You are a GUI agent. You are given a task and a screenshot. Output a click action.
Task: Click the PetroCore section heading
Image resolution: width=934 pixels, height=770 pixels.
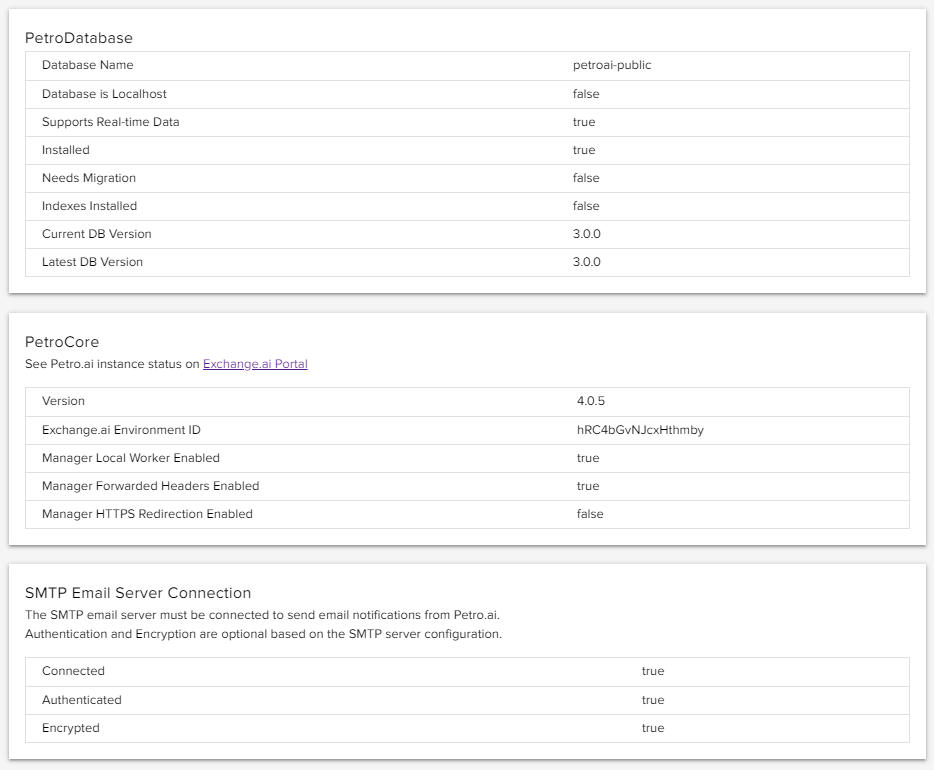[62, 342]
